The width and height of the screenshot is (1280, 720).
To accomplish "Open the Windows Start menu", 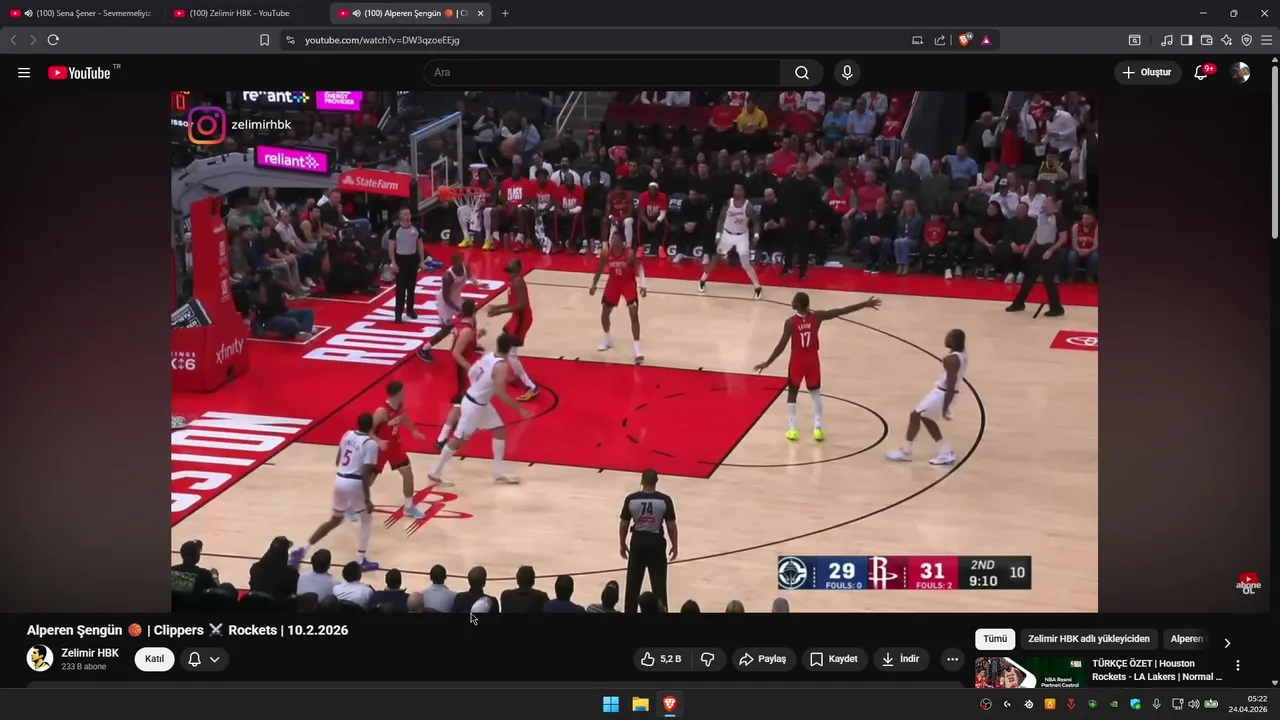I will point(611,704).
